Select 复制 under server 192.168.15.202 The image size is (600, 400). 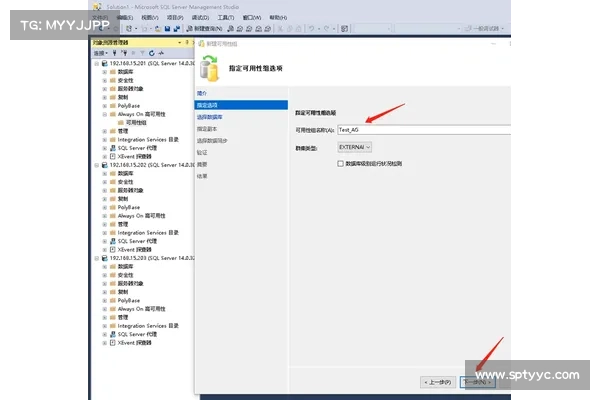click(x=123, y=199)
